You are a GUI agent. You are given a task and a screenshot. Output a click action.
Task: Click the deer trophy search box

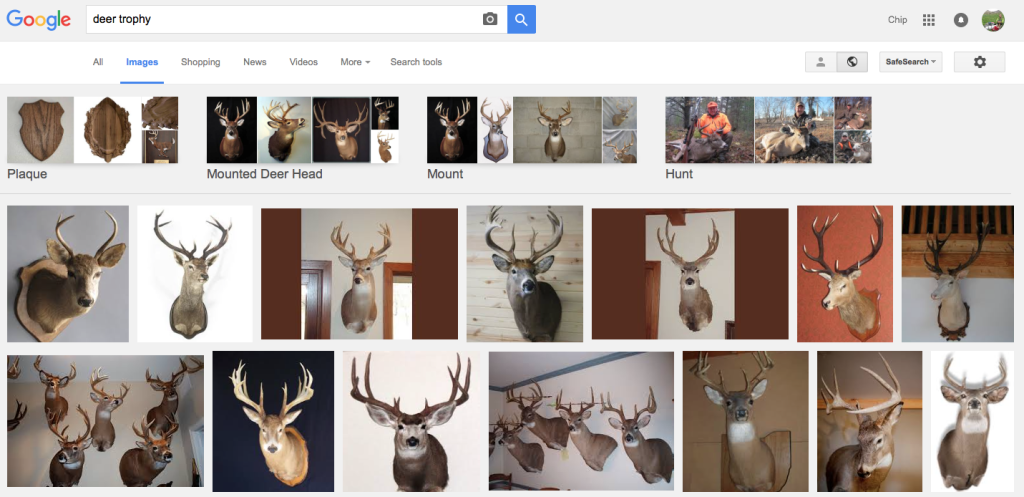[x=280, y=19]
